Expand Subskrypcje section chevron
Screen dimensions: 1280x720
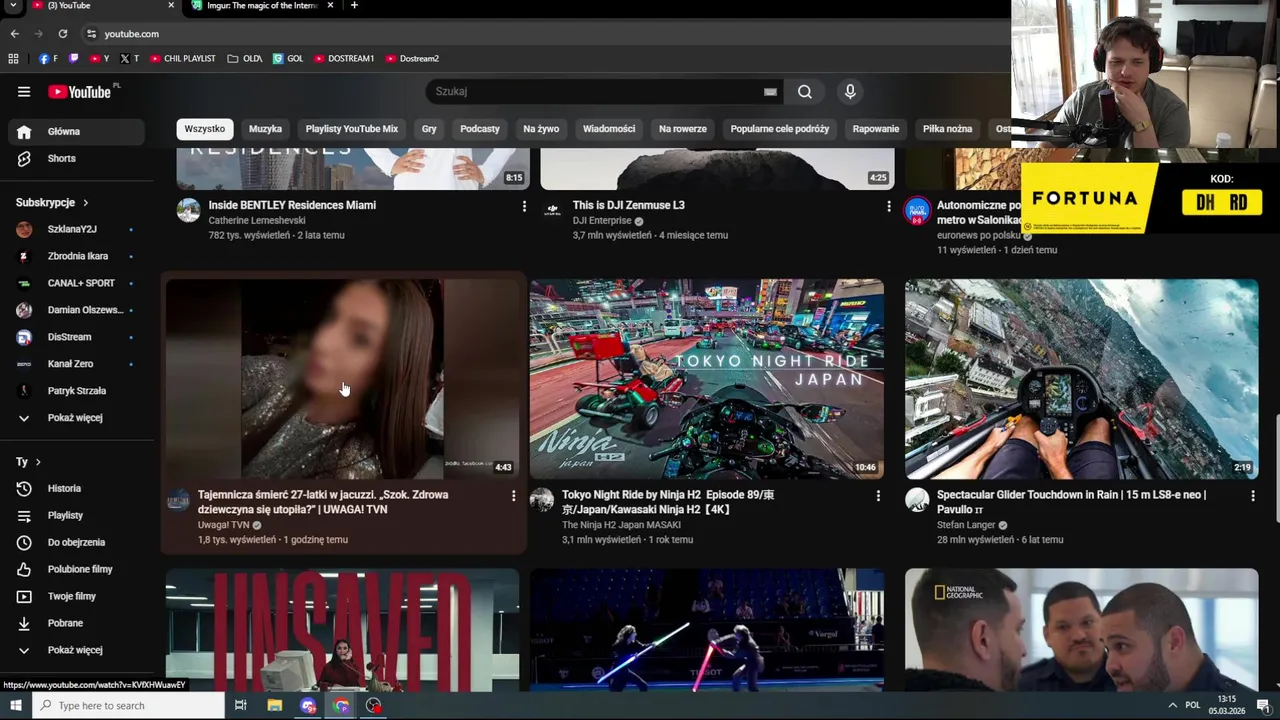click(86, 203)
